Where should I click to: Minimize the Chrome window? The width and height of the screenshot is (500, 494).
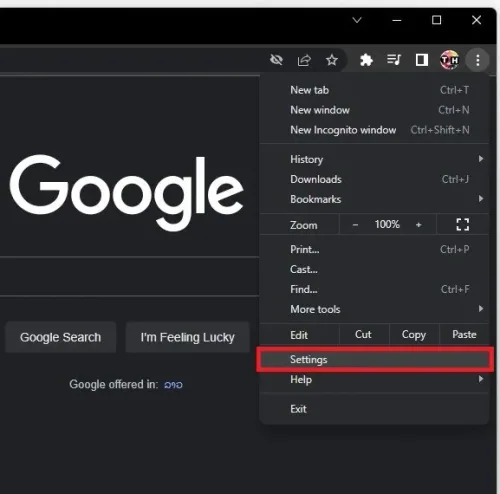[397, 20]
